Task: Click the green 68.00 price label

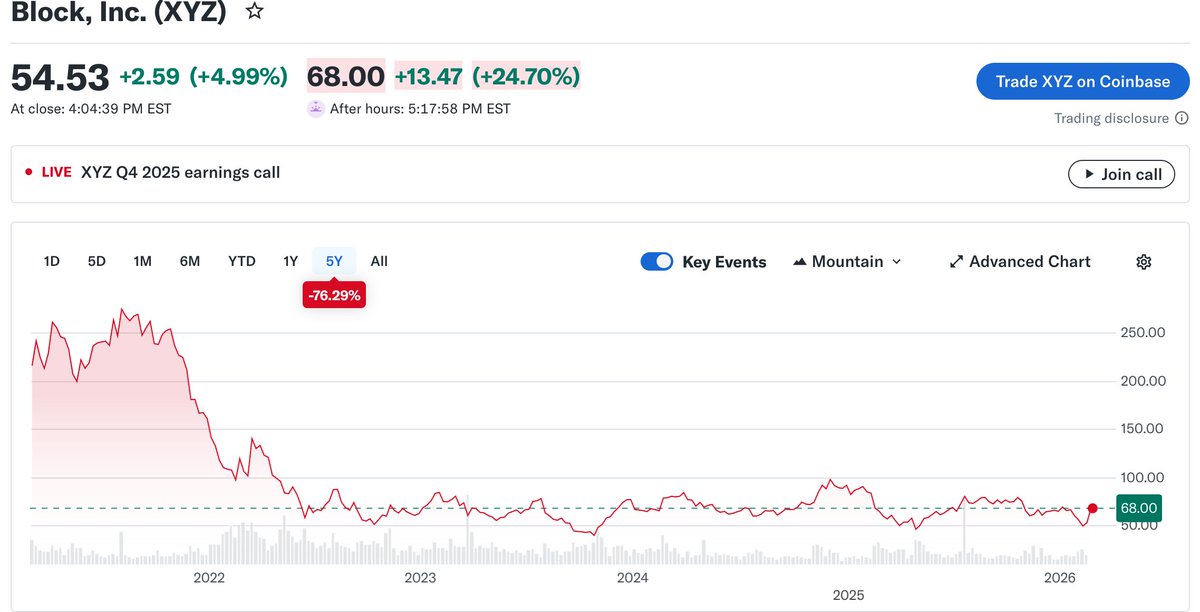Action: click(x=1139, y=508)
